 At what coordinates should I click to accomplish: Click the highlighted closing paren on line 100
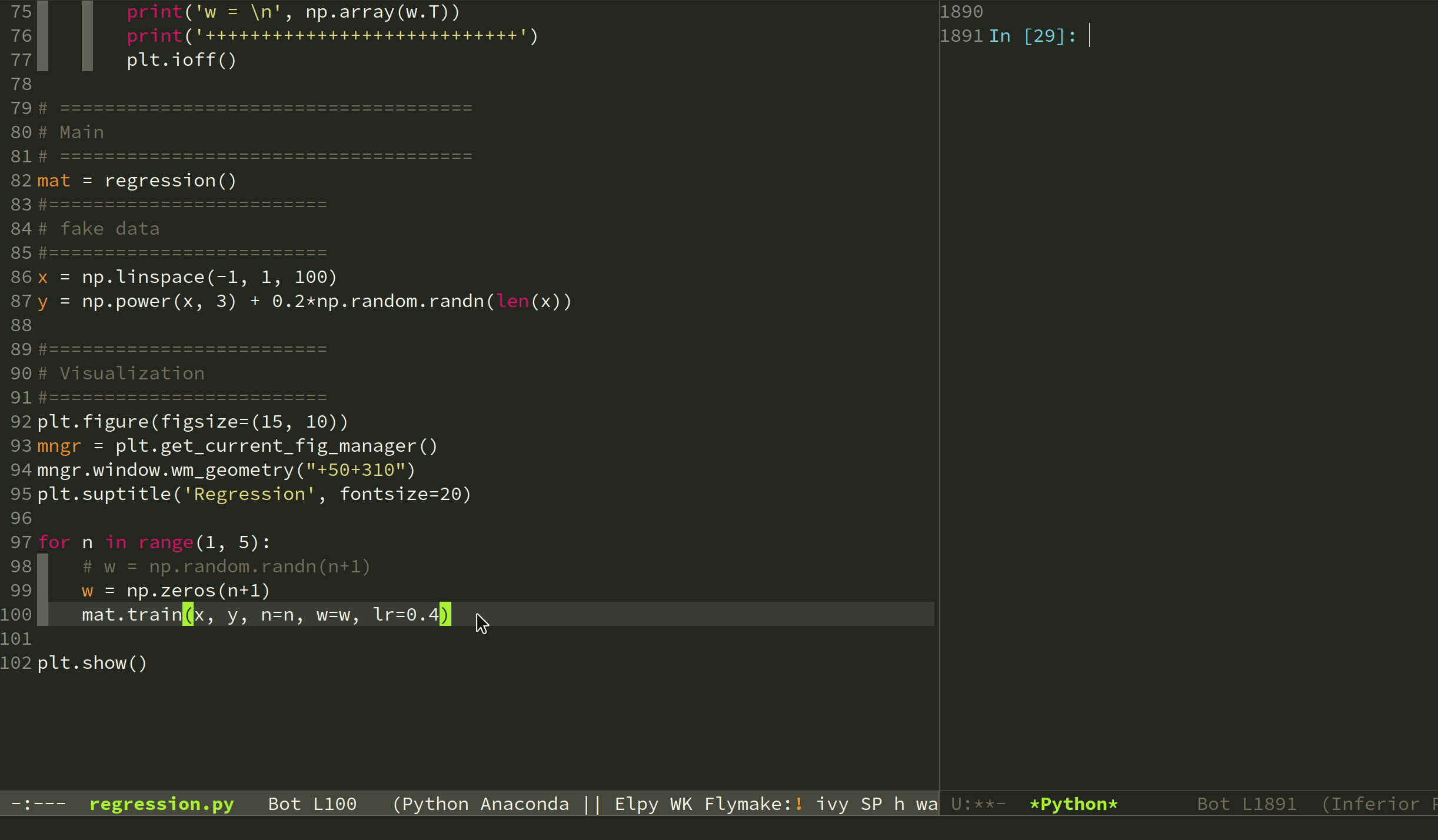445,615
